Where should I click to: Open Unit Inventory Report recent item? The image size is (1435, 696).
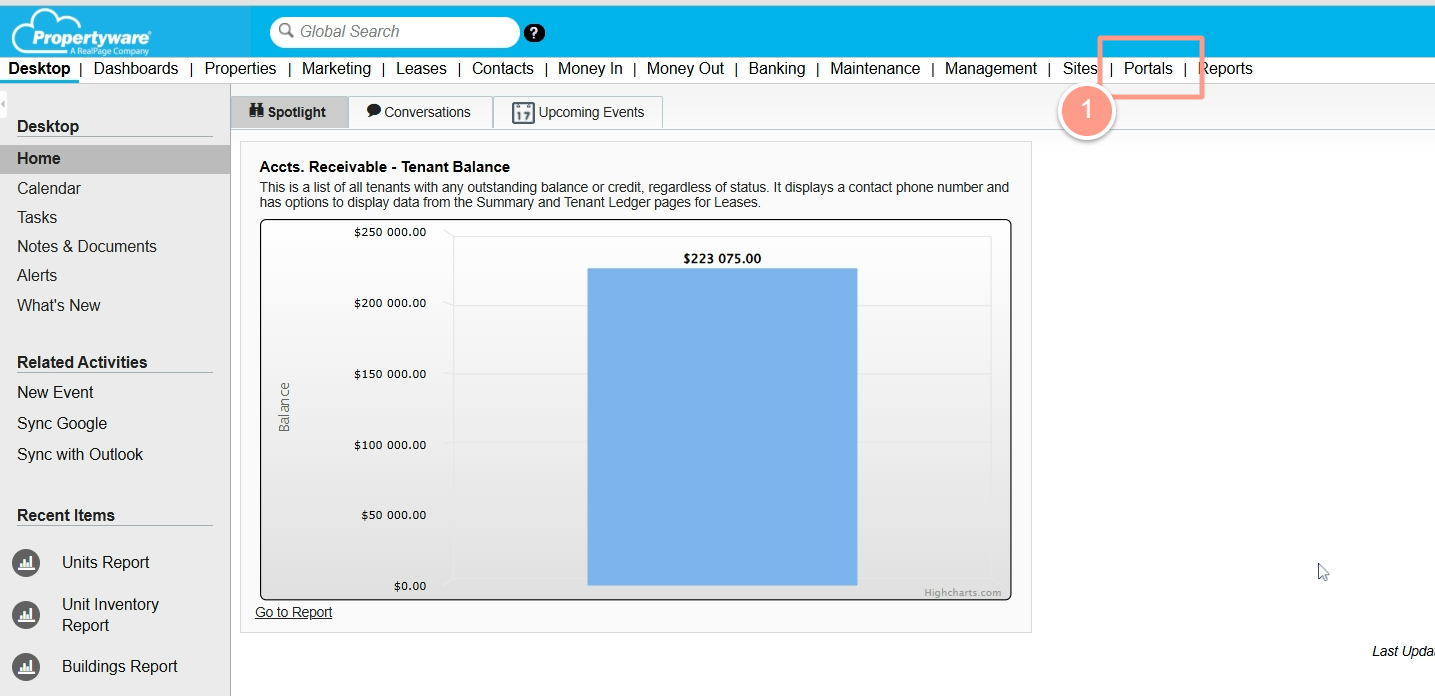110,615
